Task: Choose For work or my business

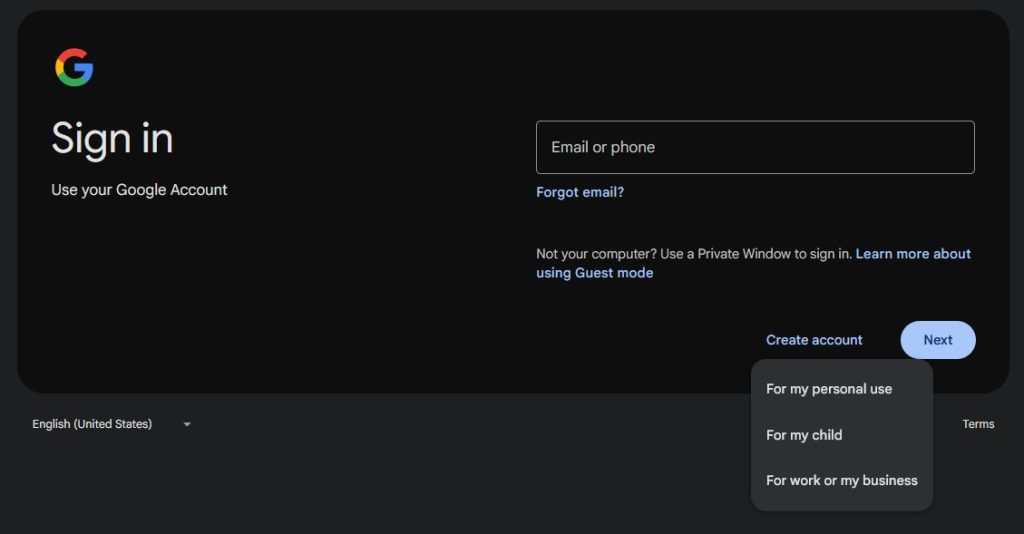Action: [x=842, y=480]
